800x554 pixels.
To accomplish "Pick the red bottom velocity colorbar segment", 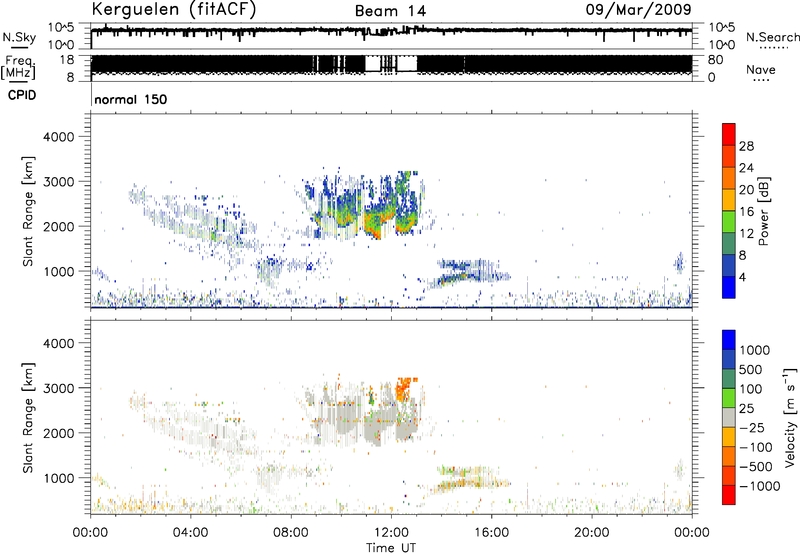I will tap(729, 495).
